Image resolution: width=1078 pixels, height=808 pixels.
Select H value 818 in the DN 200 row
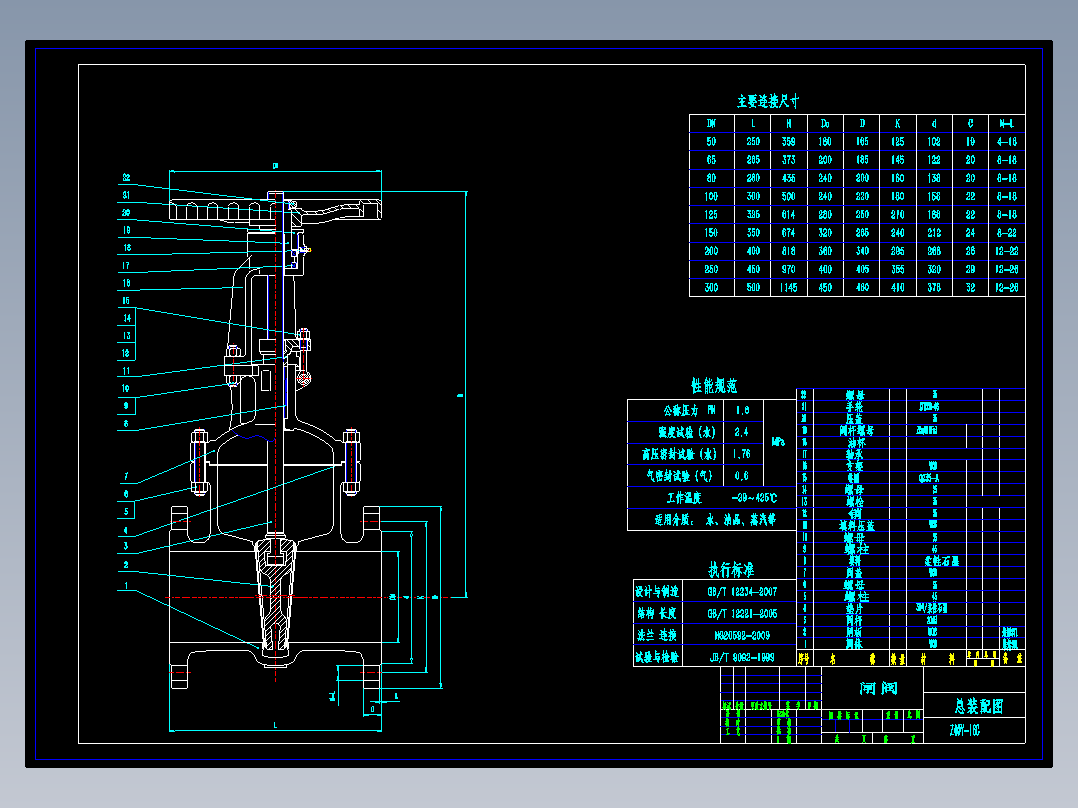788,251
